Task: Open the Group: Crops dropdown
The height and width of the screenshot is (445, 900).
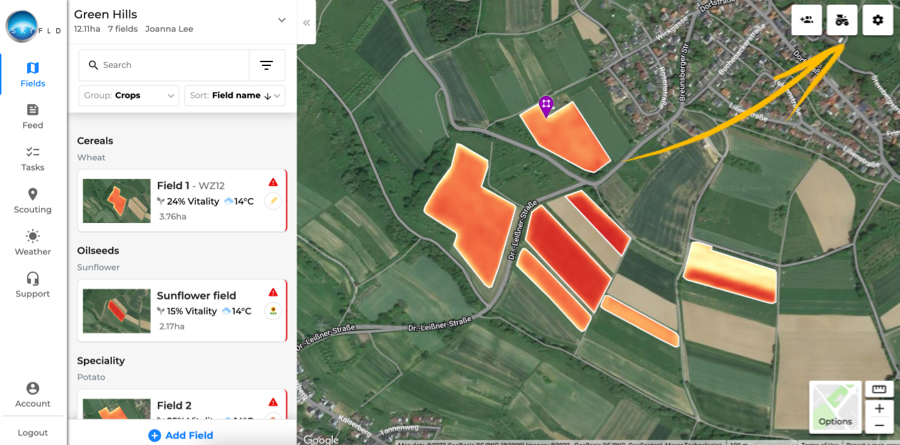Action: 129,96
